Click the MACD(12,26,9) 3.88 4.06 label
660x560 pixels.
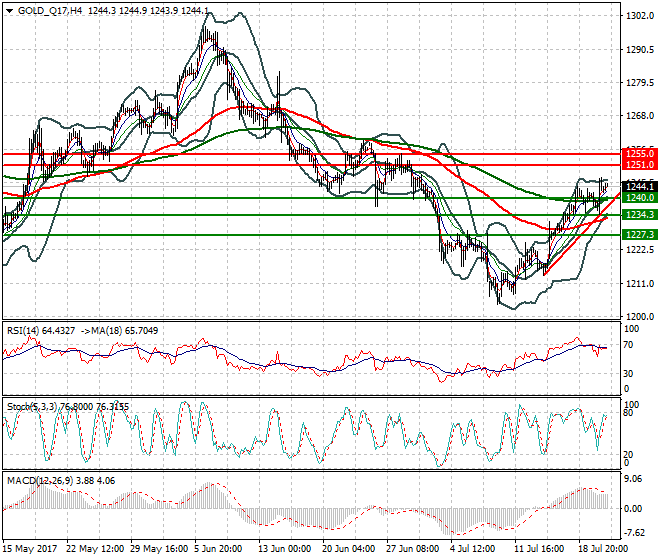click(x=61, y=480)
